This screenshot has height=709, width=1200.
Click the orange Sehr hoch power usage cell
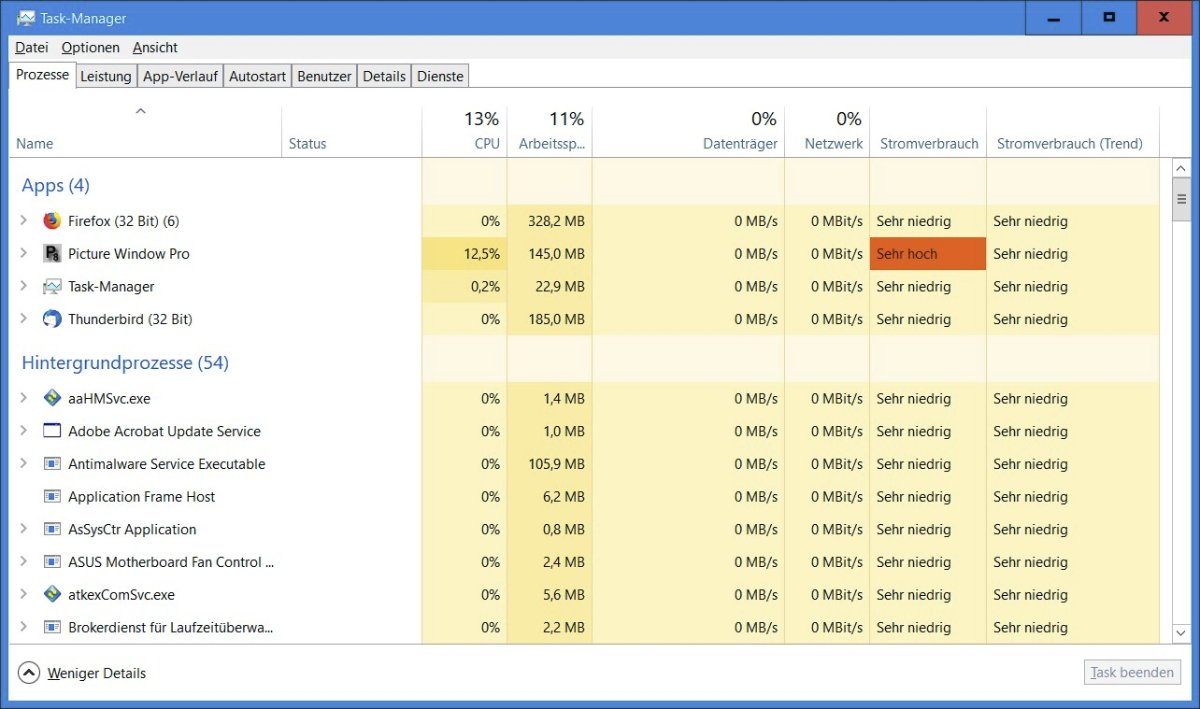(927, 254)
